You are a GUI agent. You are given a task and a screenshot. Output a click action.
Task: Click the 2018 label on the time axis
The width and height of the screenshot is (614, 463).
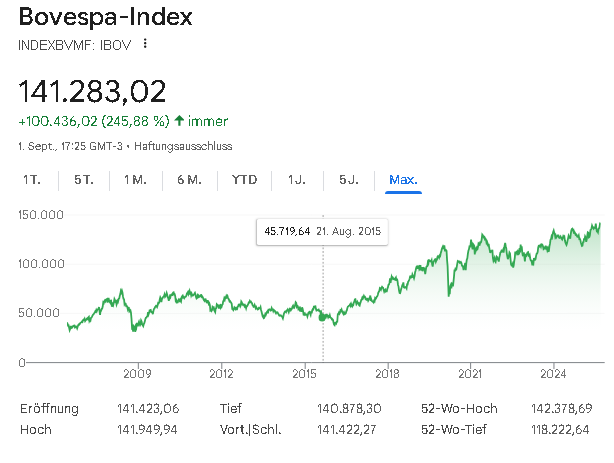[x=387, y=374]
